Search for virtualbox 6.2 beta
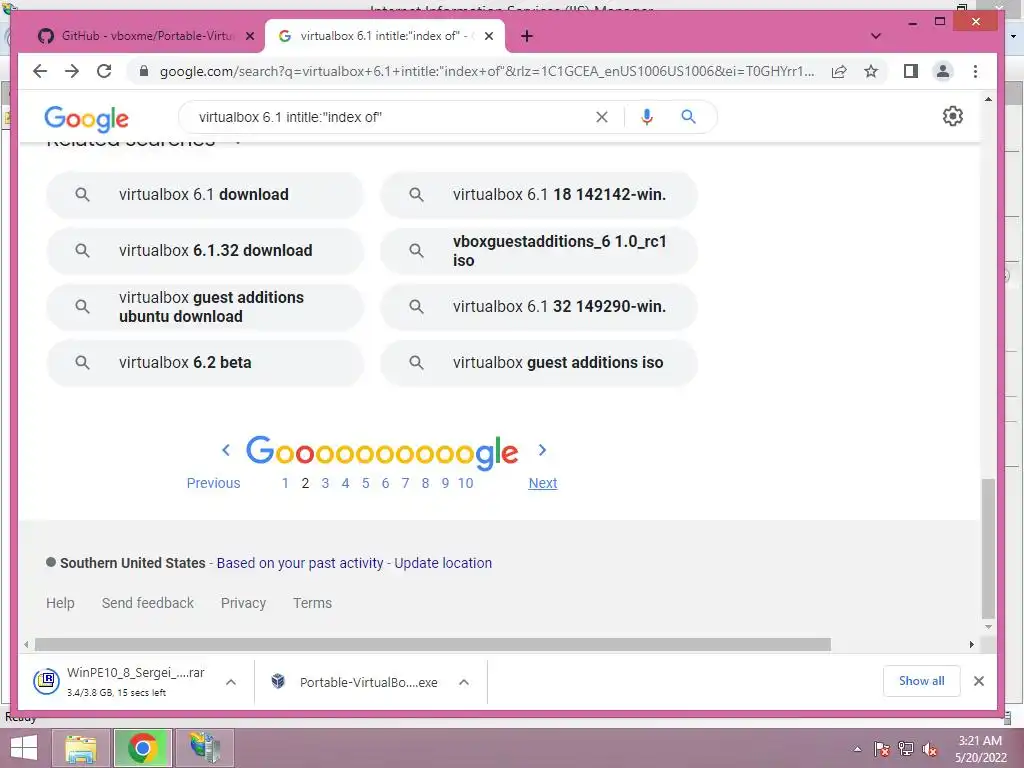 tap(204, 362)
